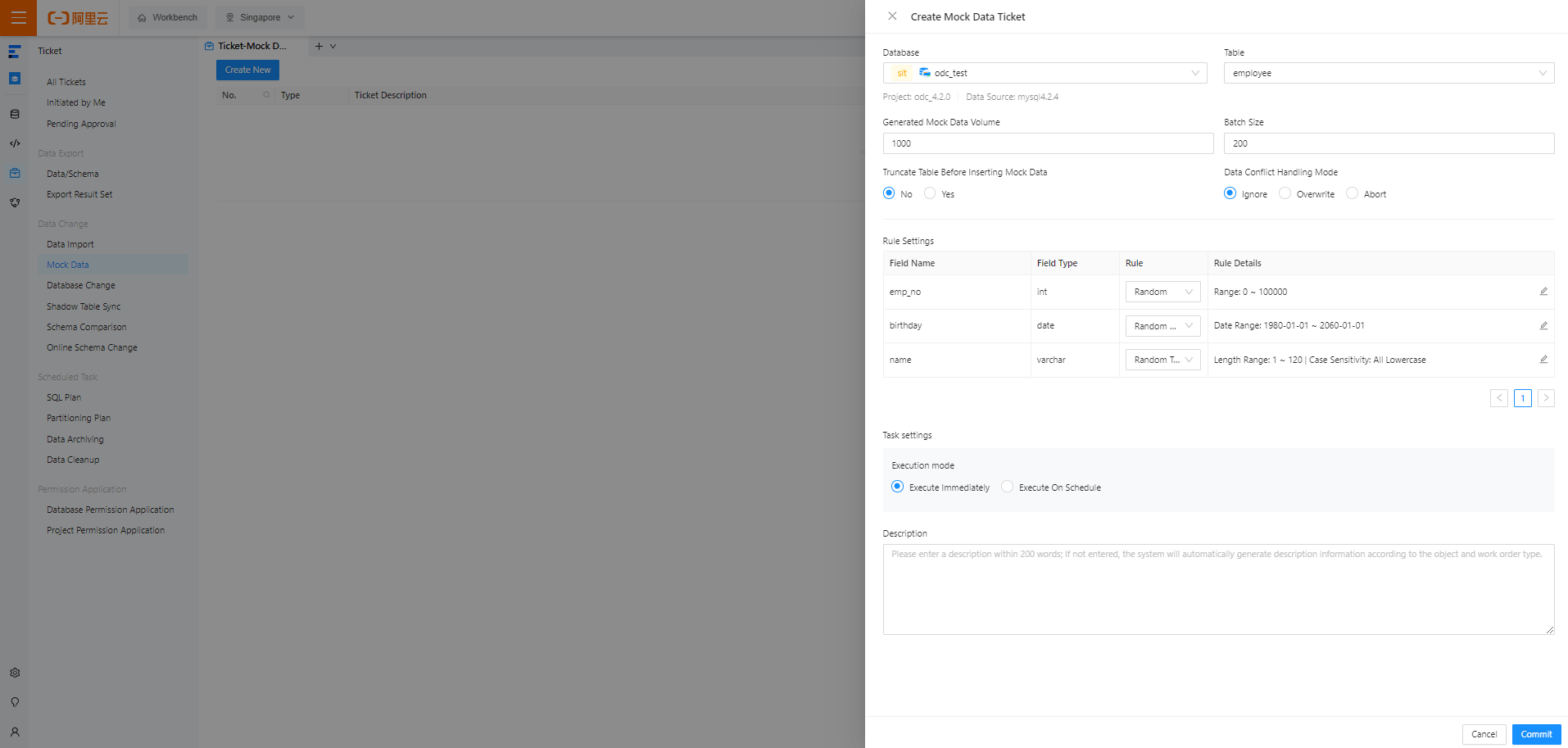Select Mock Data in the sidebar
Screen dimensions: 1568x748
coord(113,265)
